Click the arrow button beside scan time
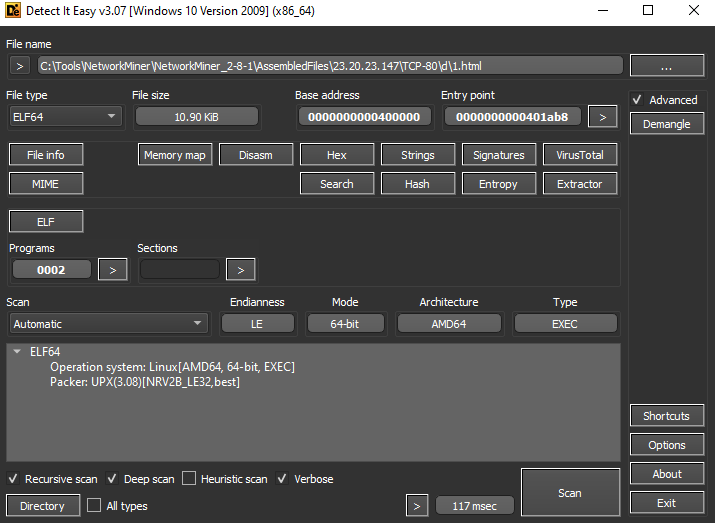The image size is (715, 523). 418,506
